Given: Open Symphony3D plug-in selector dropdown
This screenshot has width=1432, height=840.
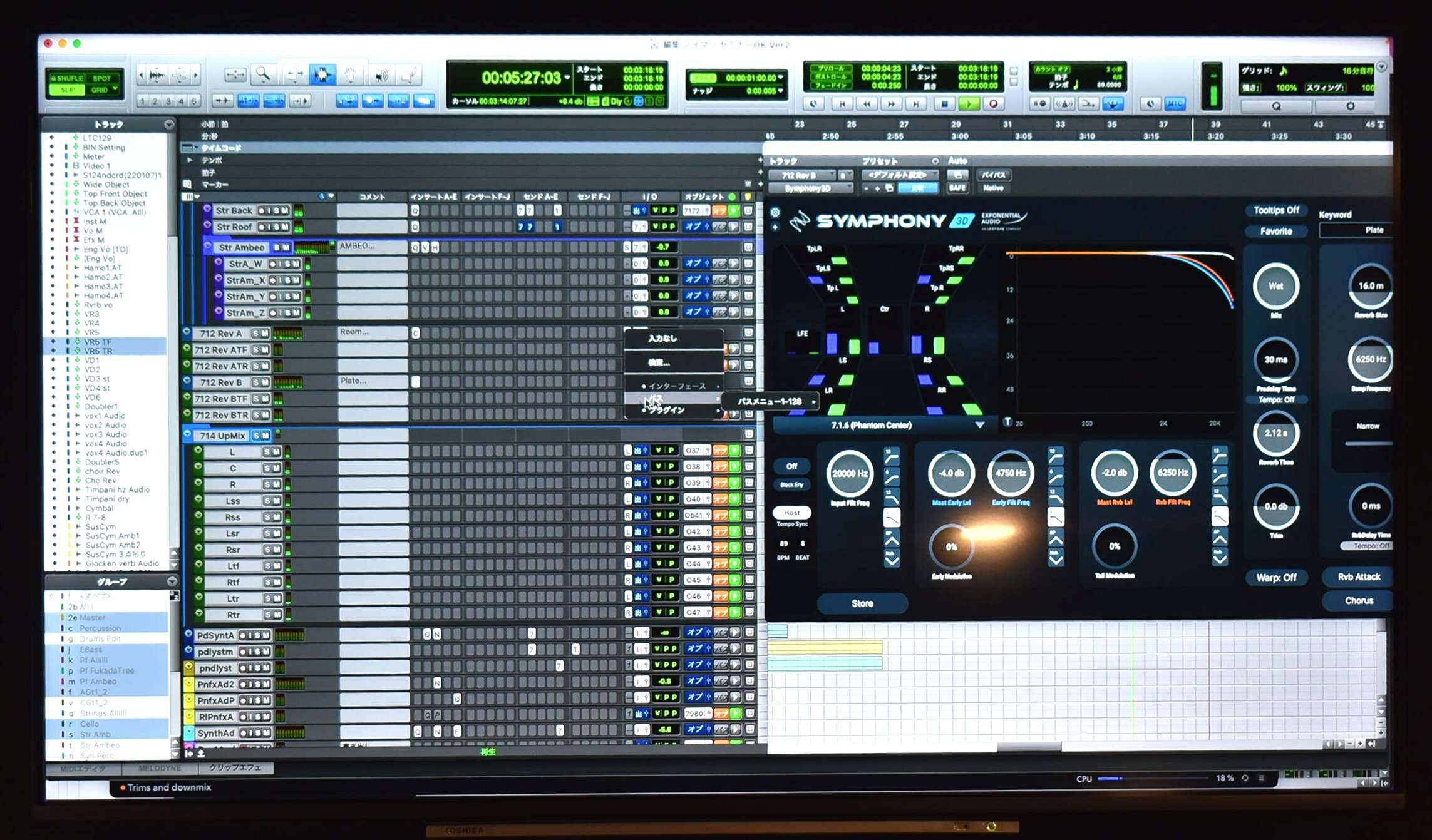Looking at the screenshot, I should 810,188.
